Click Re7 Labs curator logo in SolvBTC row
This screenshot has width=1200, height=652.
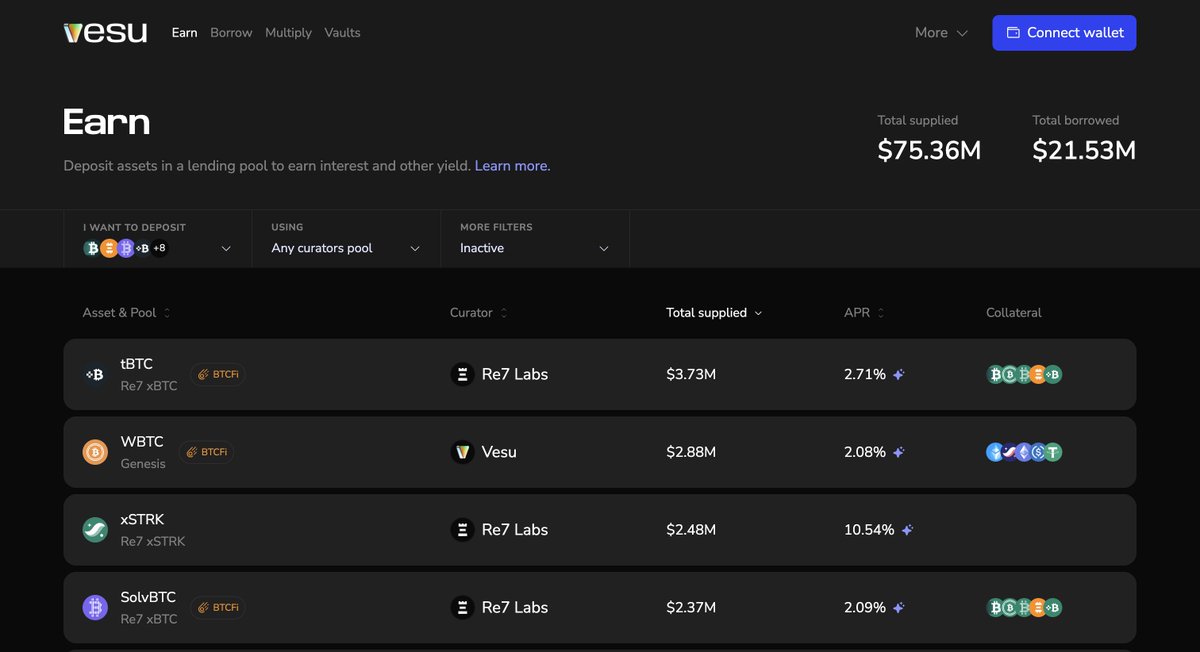462,607
